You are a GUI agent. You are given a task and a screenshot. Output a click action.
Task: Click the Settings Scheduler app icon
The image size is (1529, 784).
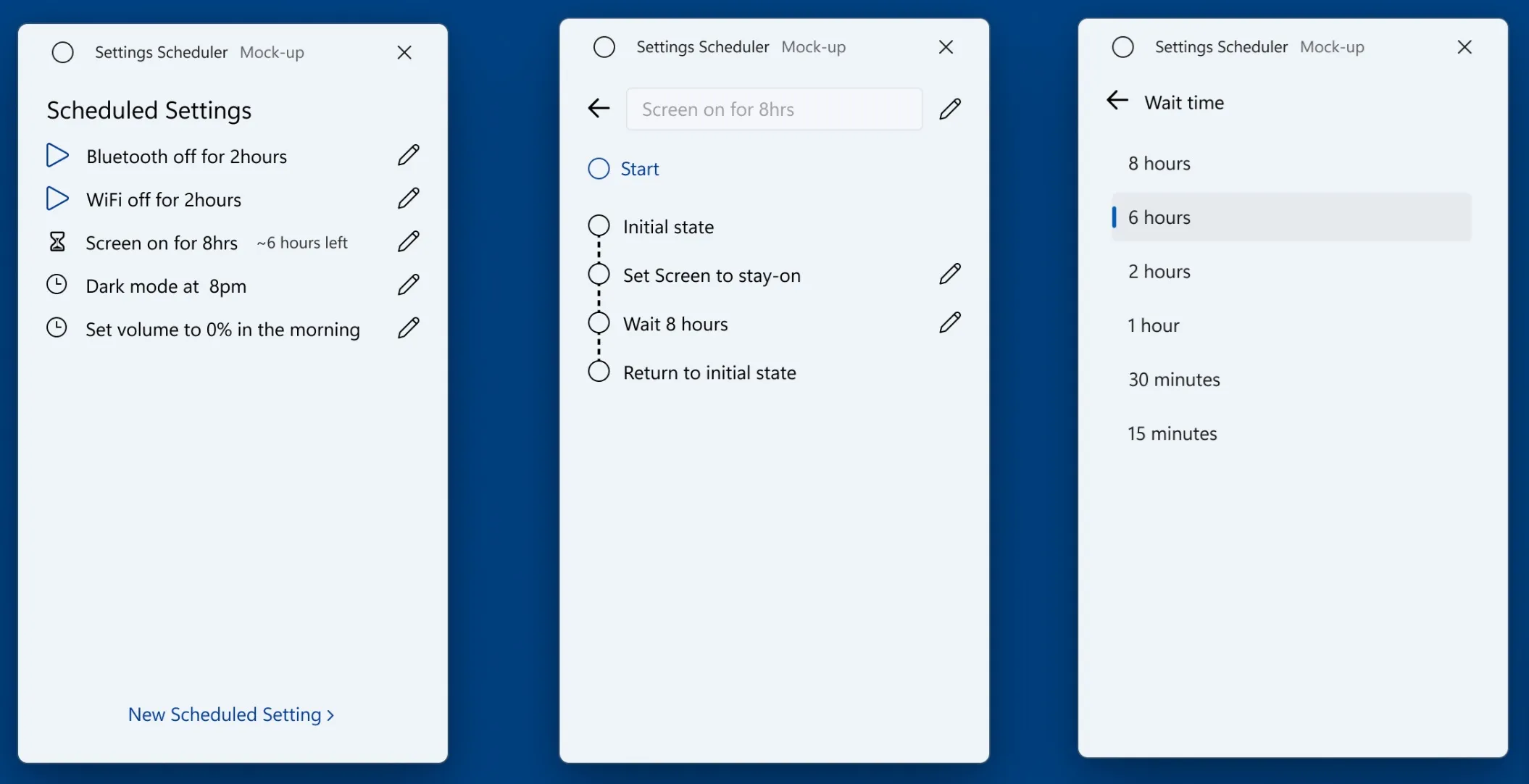tap(62, 52)
